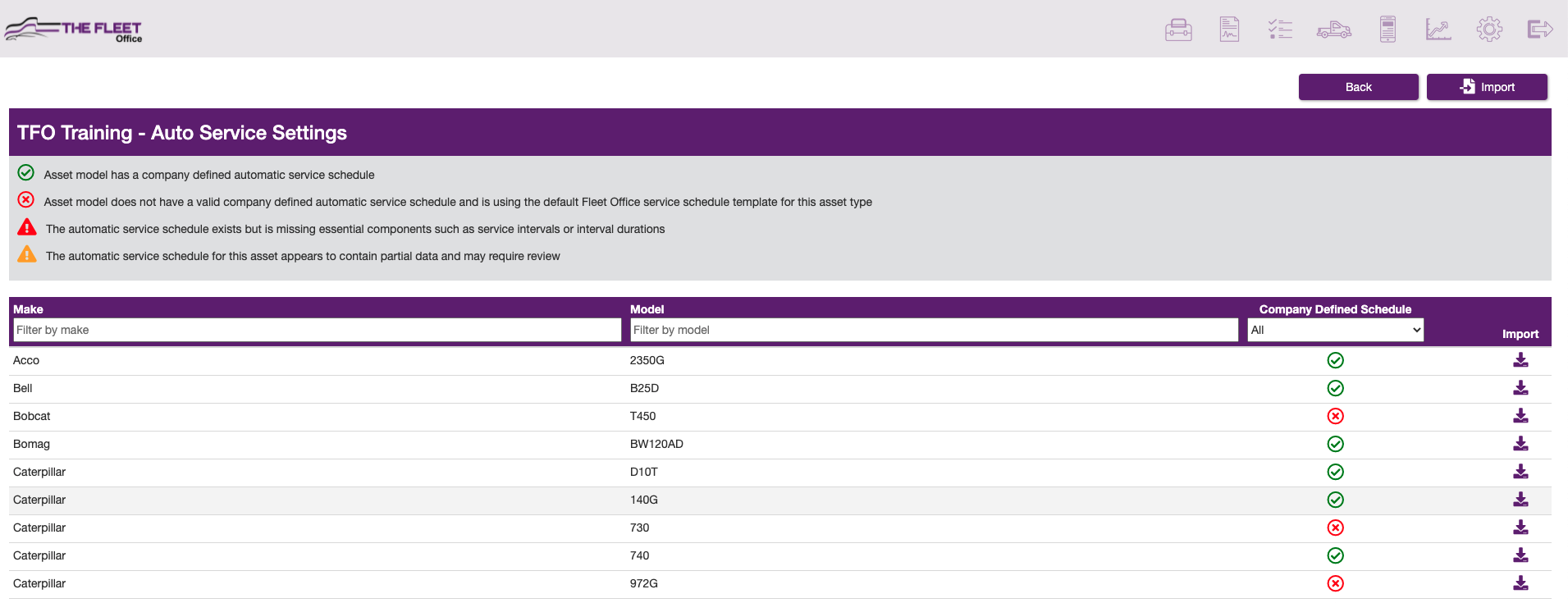Import schedule for Caterpillar 972G
Screen dimensions: 1568x603
coord(1520,583)
